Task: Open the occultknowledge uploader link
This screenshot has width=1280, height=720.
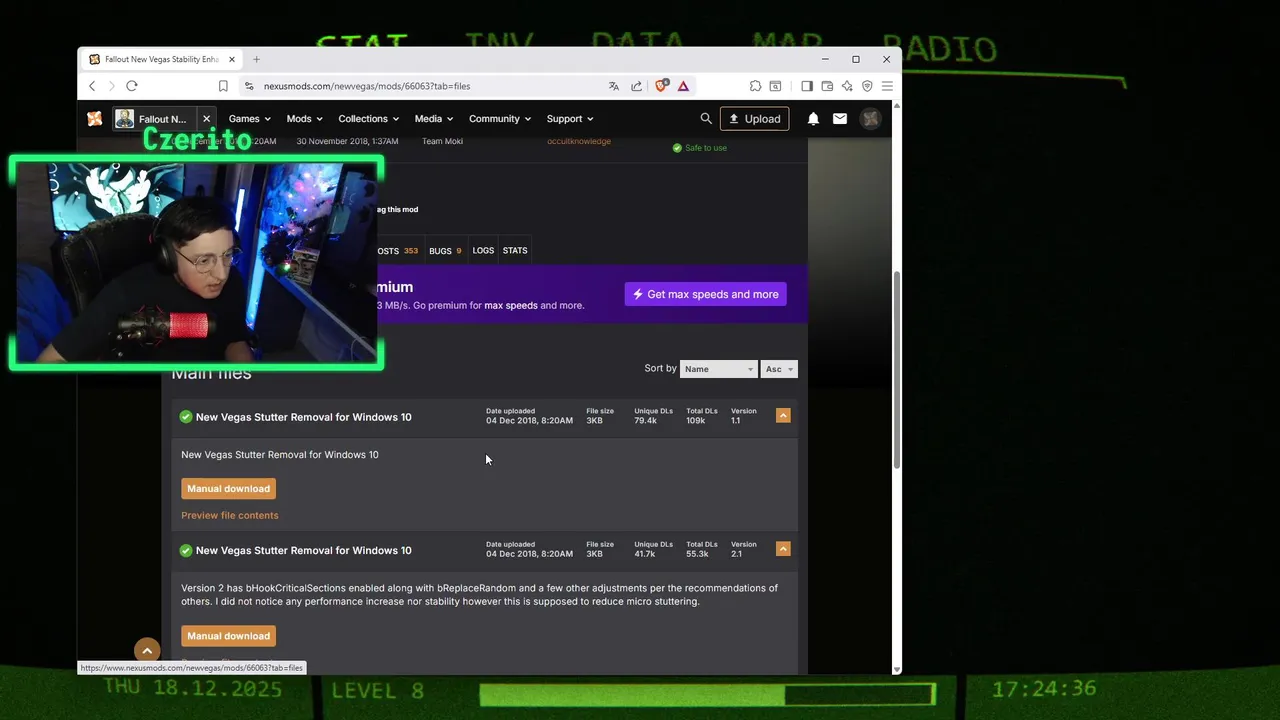Action: tap(579, 141)
